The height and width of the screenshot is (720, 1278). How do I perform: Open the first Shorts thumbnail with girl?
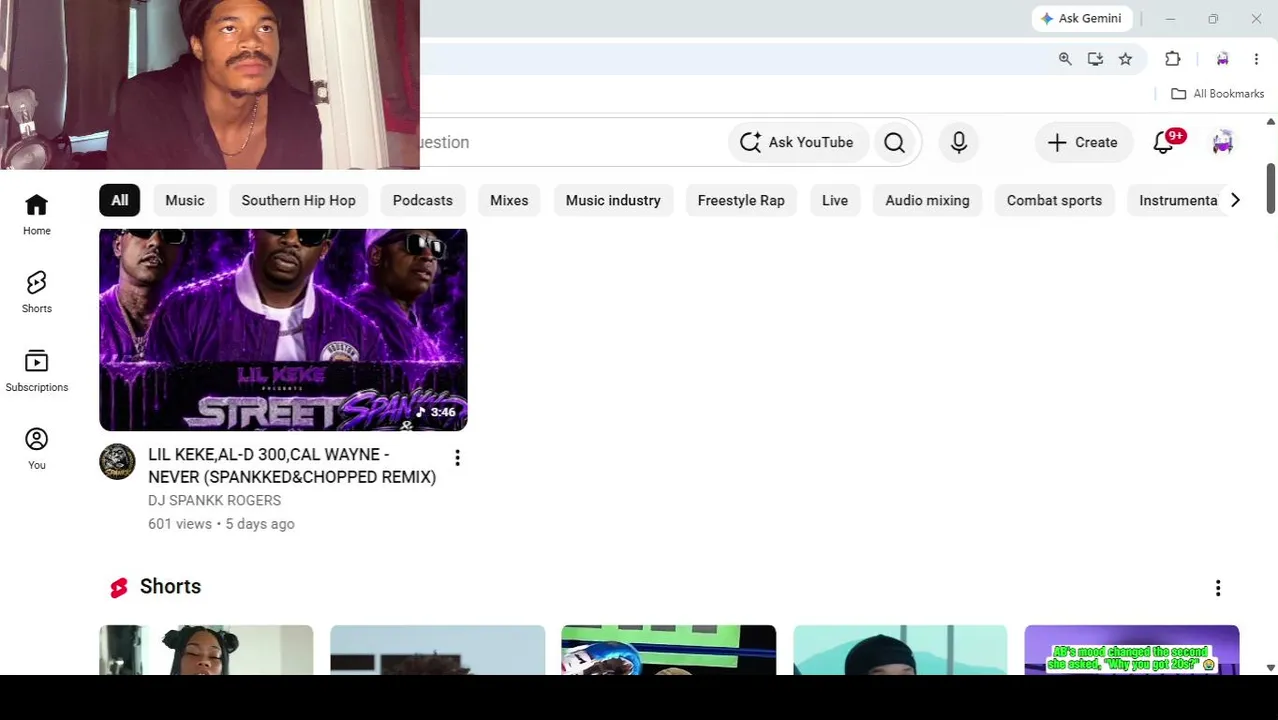coord(206,650)
